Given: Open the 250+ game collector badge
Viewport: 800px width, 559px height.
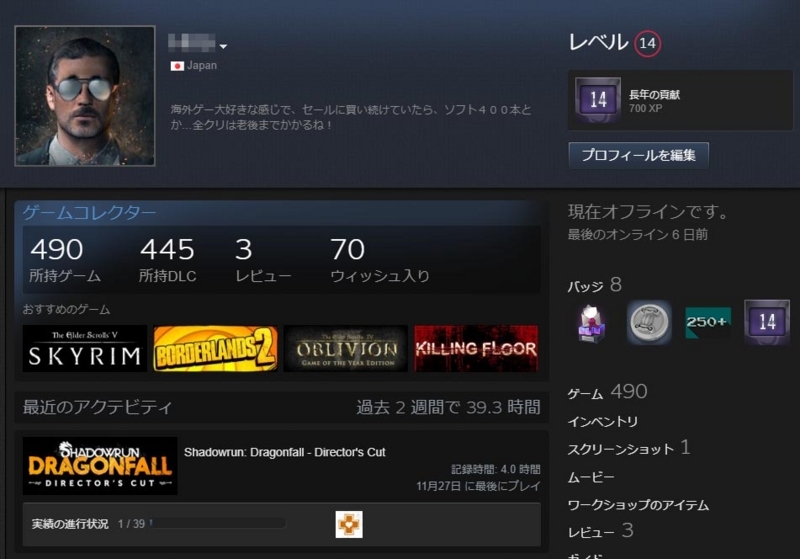Looking at the screenshot, I should 708,322.
